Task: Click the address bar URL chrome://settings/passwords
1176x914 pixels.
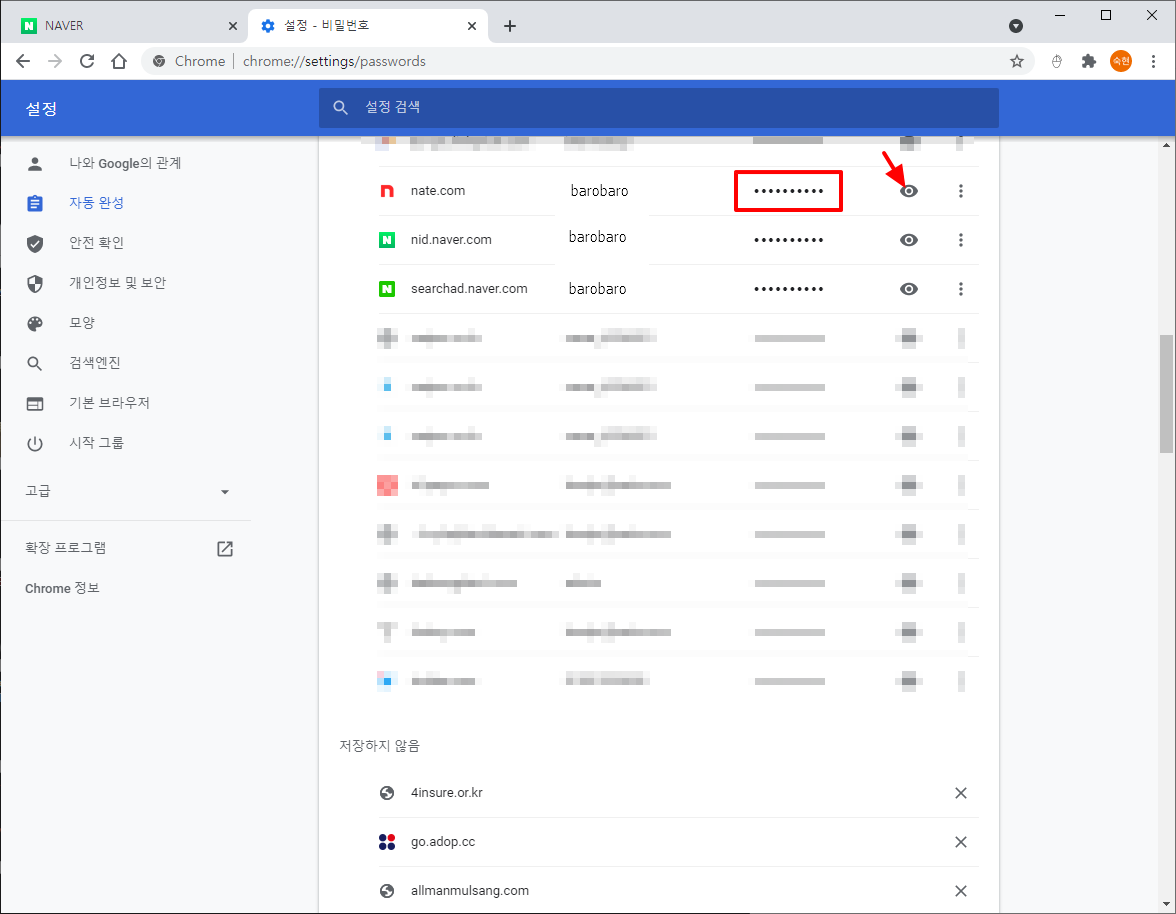Action: tap(334, 61)
